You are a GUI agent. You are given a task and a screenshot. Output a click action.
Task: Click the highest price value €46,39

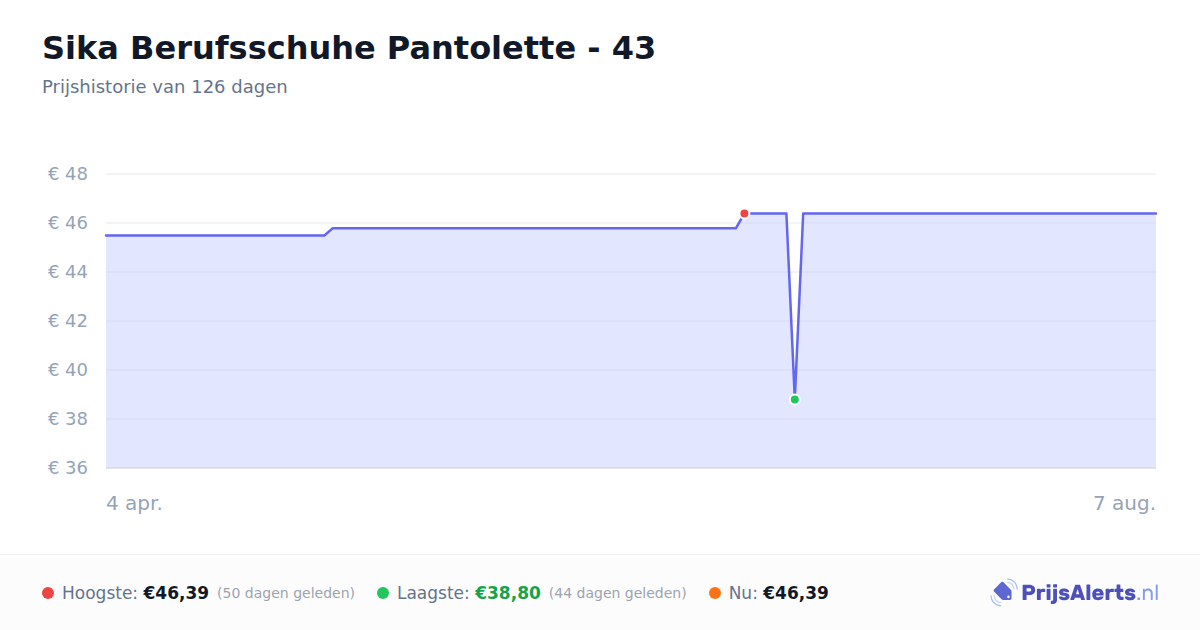tap(176, 593)
